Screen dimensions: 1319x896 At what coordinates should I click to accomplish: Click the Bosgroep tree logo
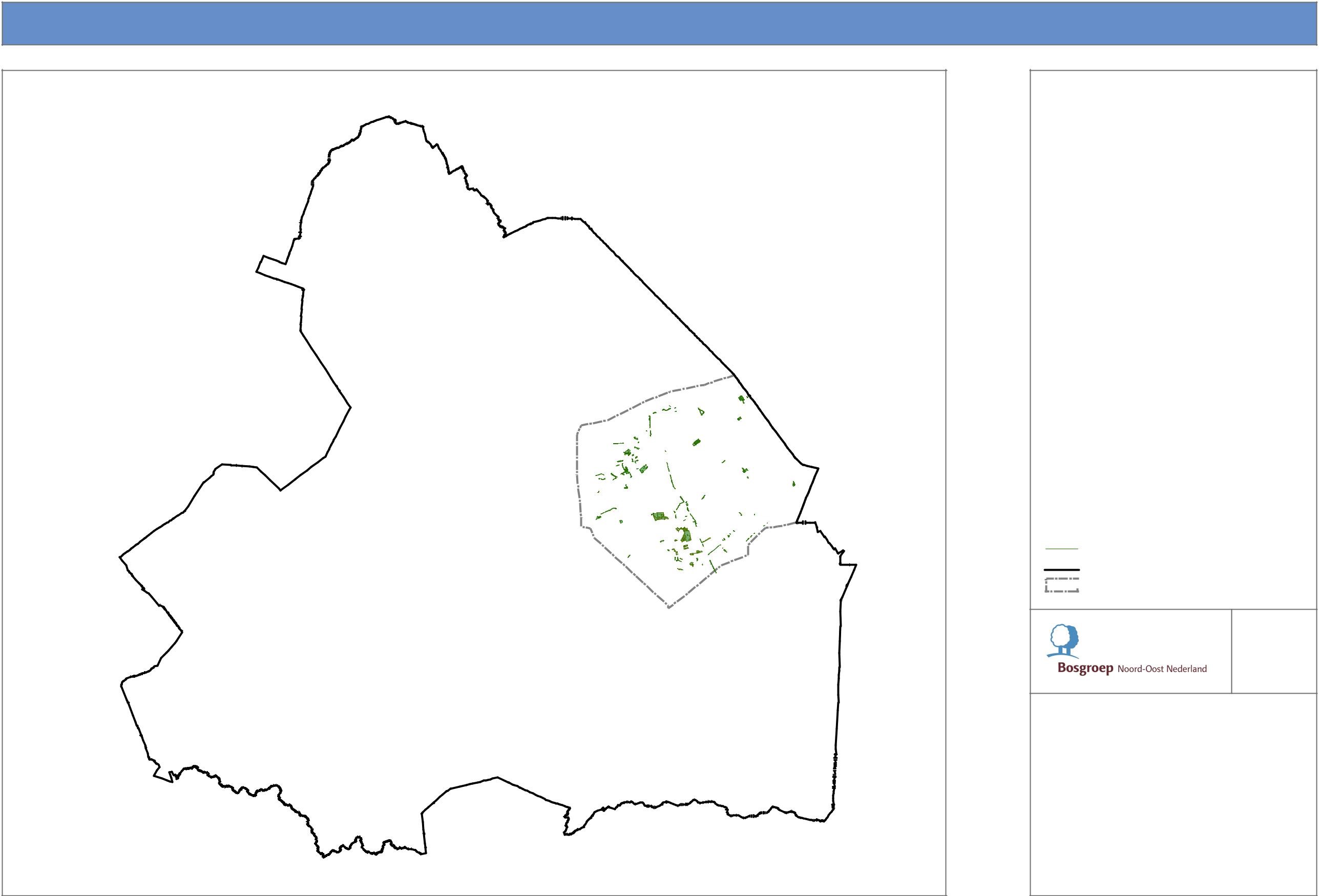[1063, 641]
